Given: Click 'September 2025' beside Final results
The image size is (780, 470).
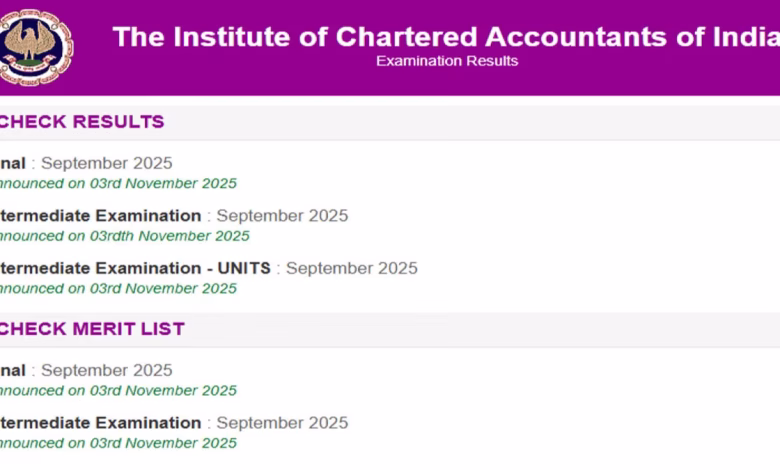Looking at the screenshot, I should (106, 163).
